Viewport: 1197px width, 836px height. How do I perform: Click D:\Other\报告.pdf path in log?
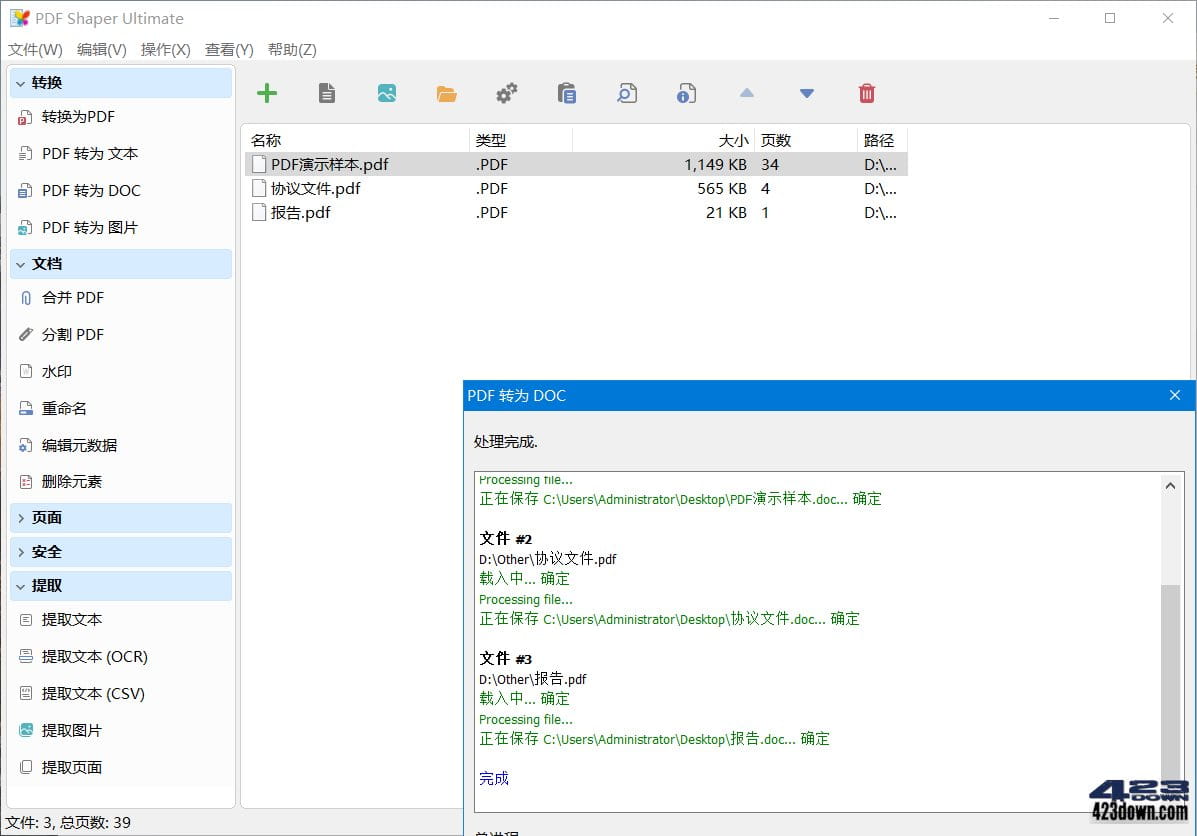click(x=533, y=679)
